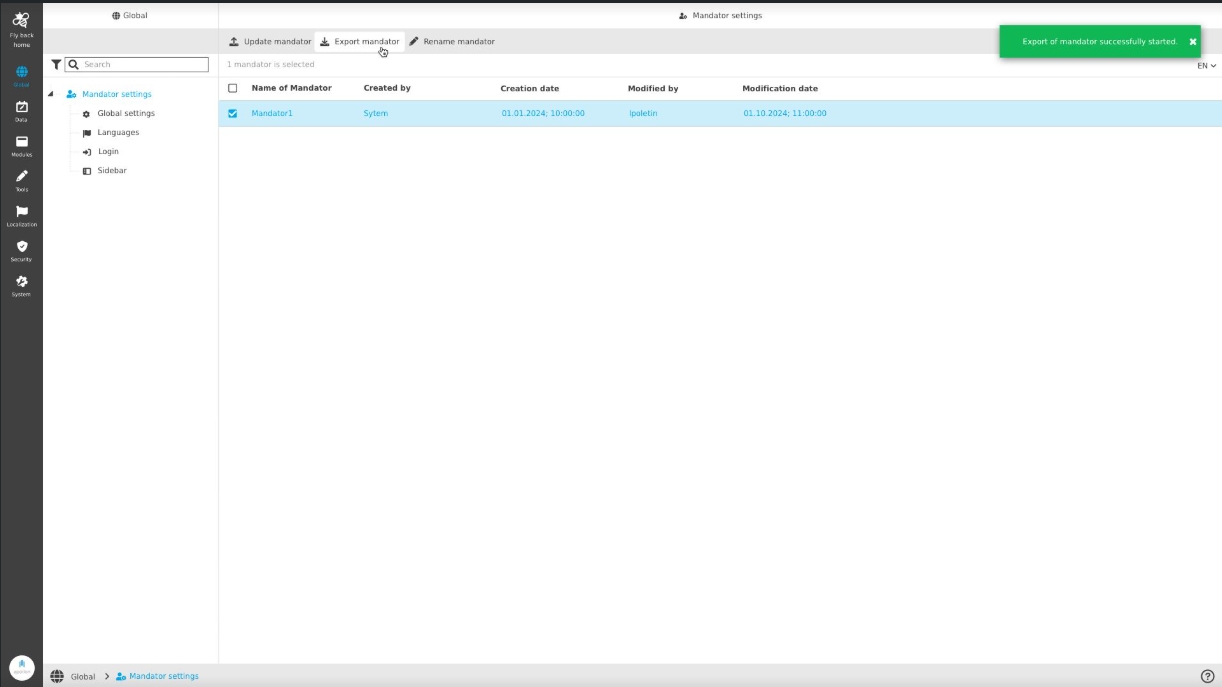Open the System gear icon in the sidebar
1222x687 pixels.
tap(22, 281)
